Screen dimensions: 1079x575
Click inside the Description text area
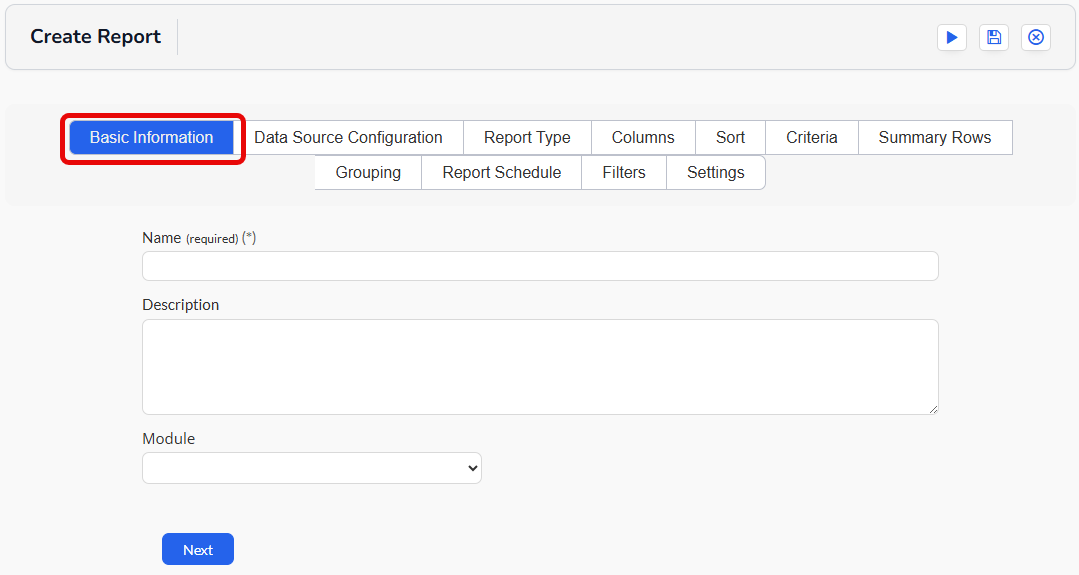pos(540,367)
